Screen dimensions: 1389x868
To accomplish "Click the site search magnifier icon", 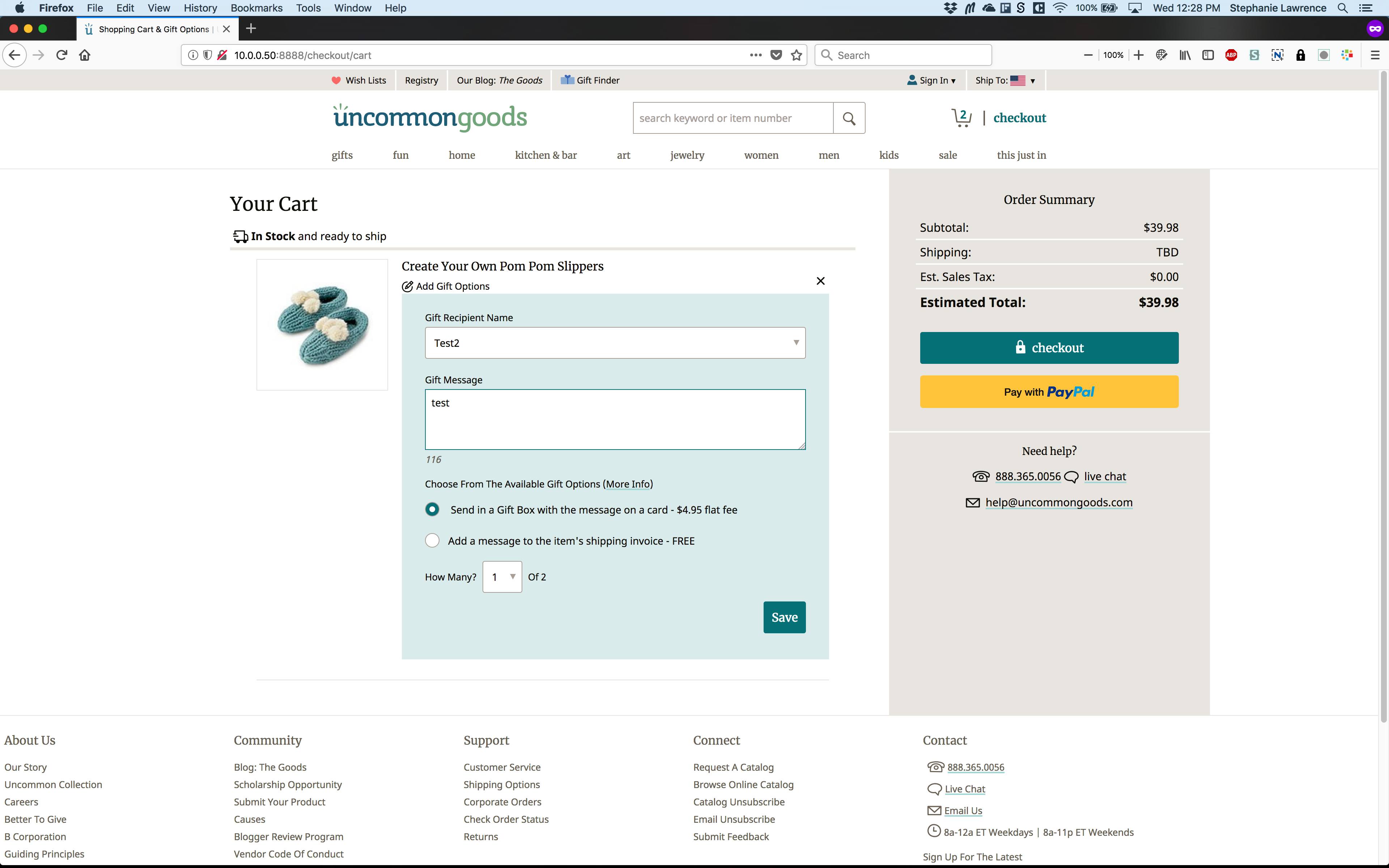I will pyautogui.click(x=849, y=118).
